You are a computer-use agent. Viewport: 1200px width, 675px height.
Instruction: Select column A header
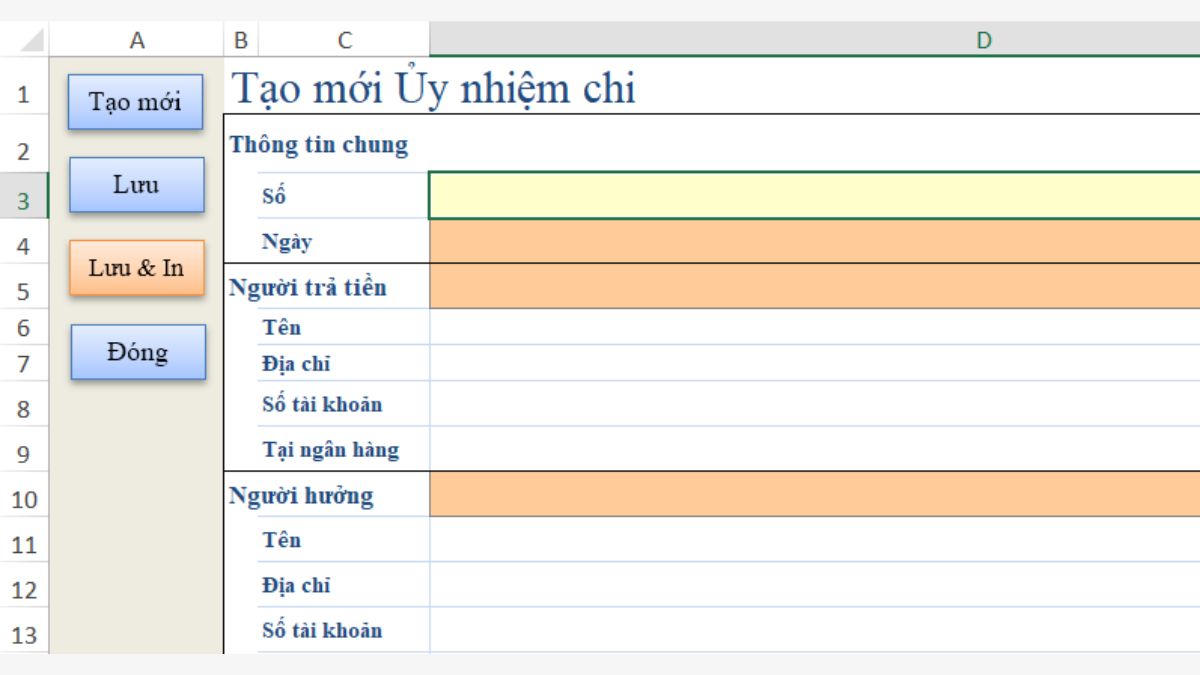[x=137, y=40]
